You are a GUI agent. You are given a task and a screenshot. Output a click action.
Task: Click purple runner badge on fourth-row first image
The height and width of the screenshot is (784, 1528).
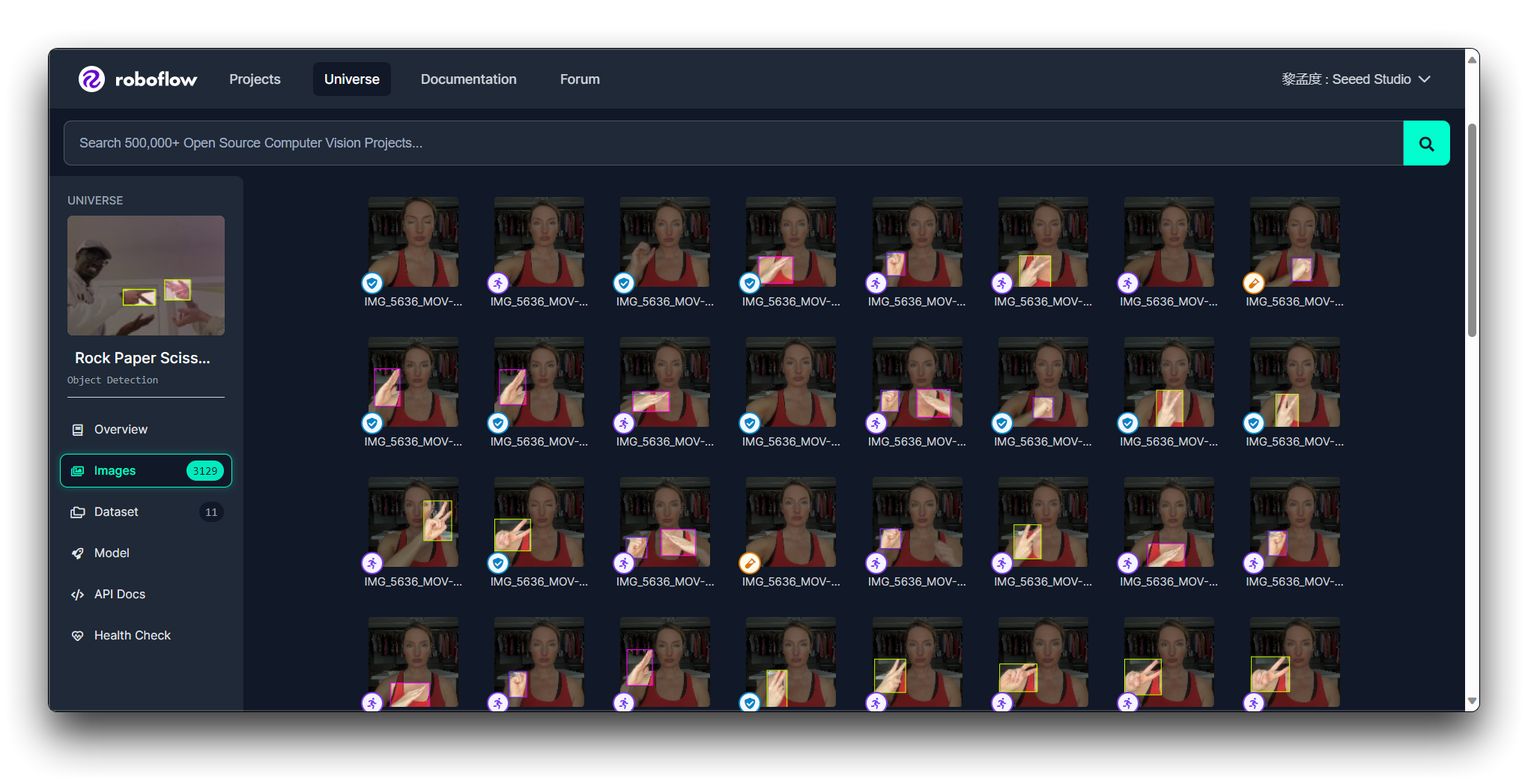tap(372, 702)
